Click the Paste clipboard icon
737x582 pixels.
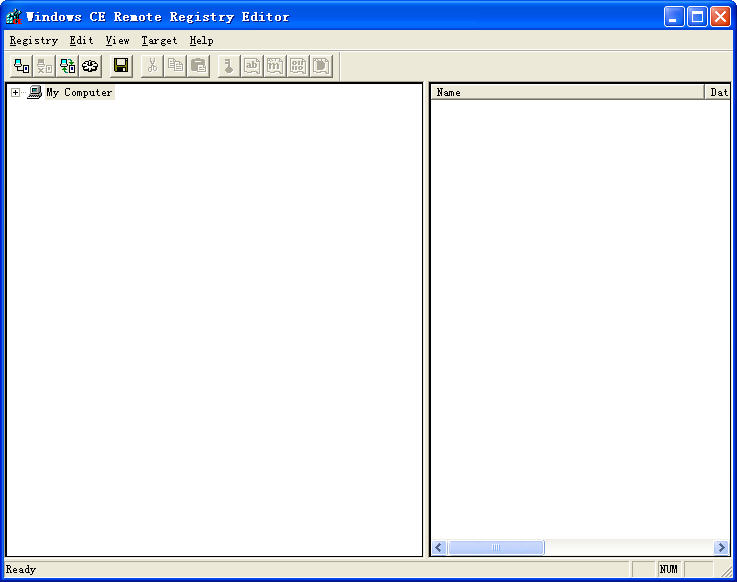pos(198,66)
